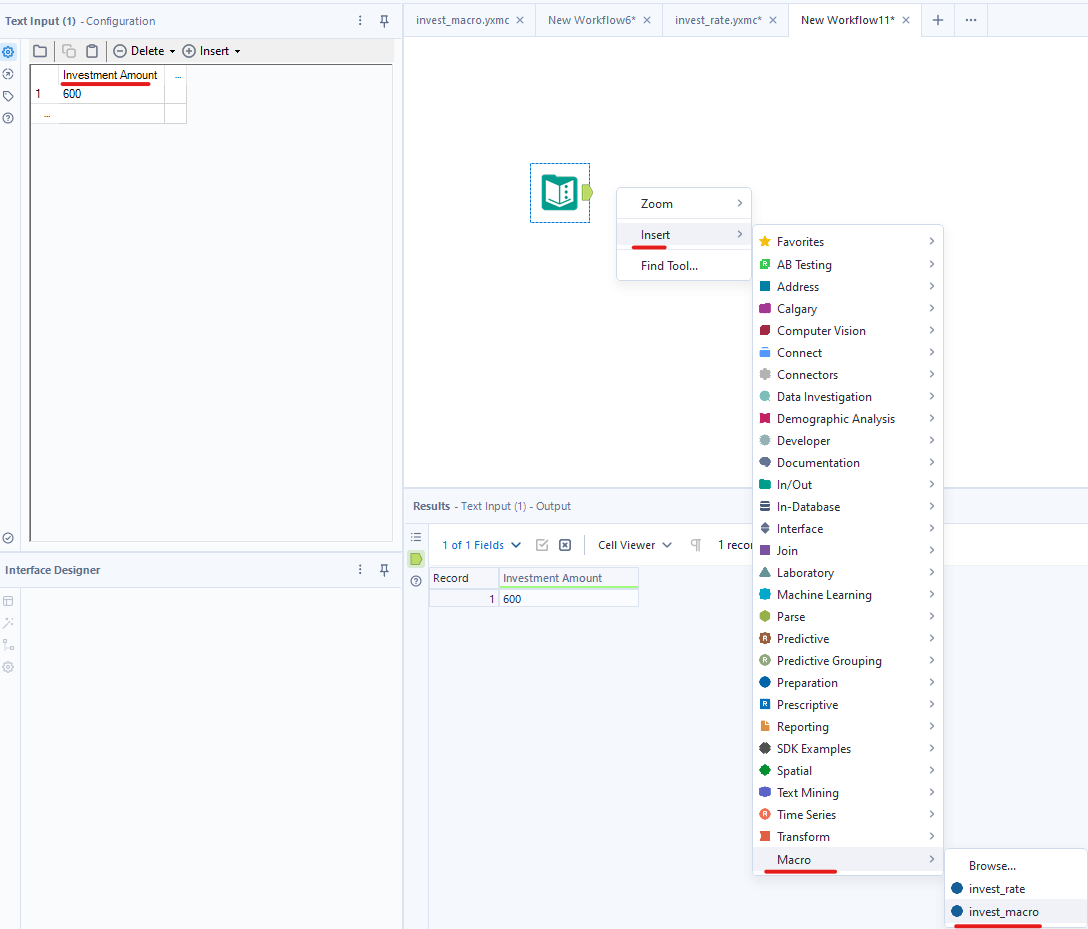The image size is (1088, 929).
Task: Click the copy icon in configuration toolbar
Action: click(69, 51)
